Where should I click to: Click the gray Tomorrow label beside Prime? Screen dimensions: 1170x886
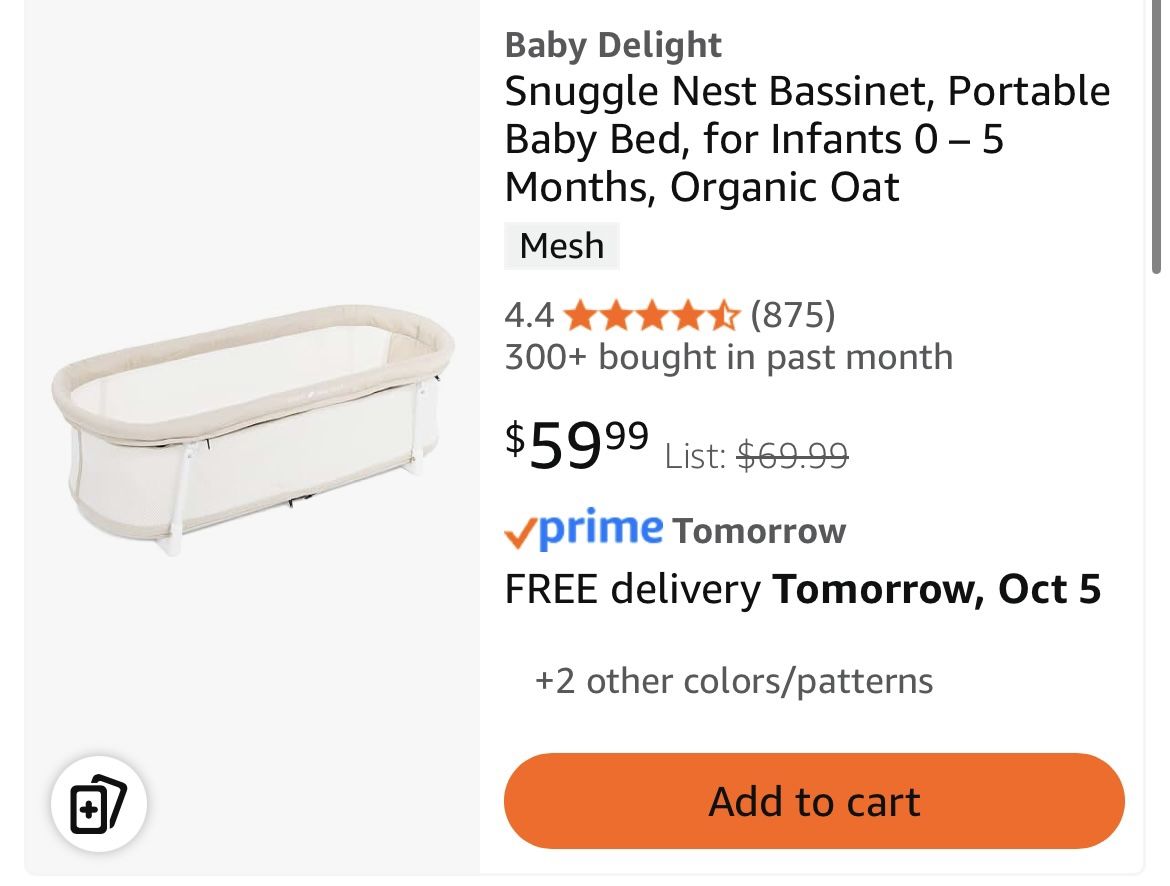click(759, 531)
